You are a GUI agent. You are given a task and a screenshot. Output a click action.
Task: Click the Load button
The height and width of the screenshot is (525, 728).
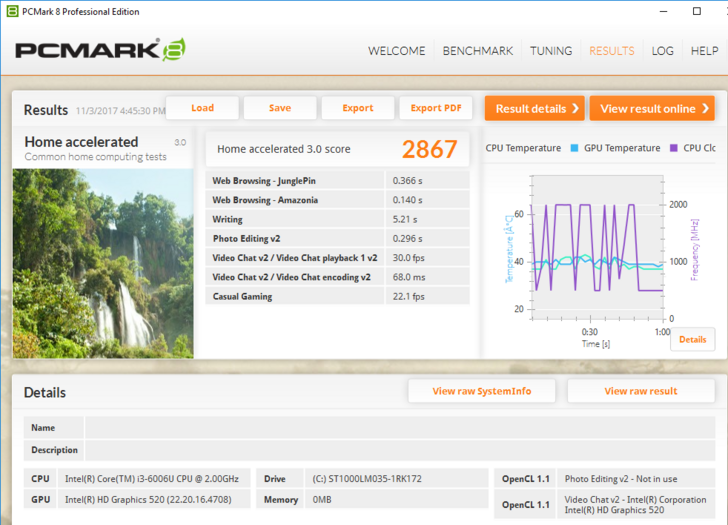tap(202, 108)
